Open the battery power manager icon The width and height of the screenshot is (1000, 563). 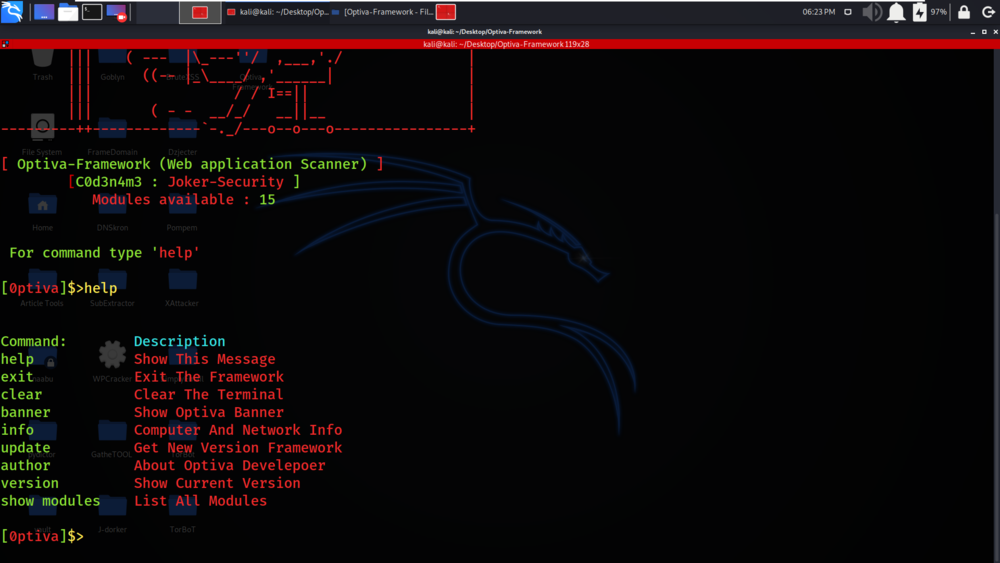pyautogui.click(x=919, y=12)
